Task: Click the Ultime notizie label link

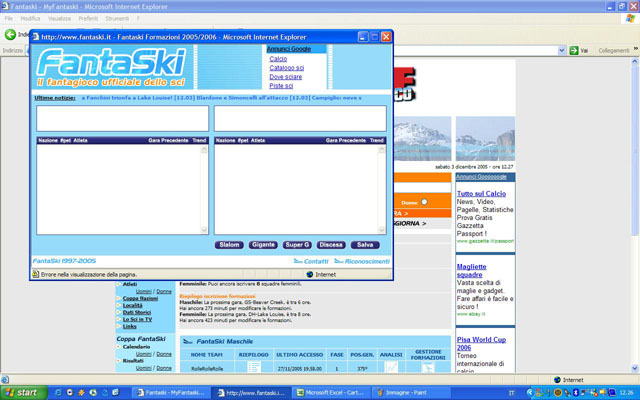Action: [55, 98]
